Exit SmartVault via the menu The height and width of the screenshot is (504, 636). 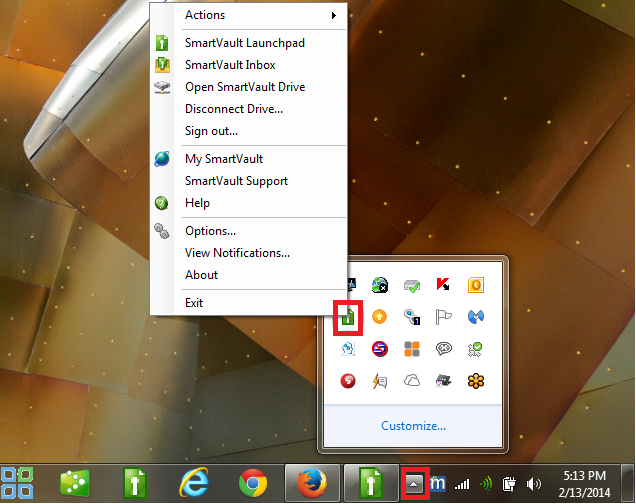[248, 302]
